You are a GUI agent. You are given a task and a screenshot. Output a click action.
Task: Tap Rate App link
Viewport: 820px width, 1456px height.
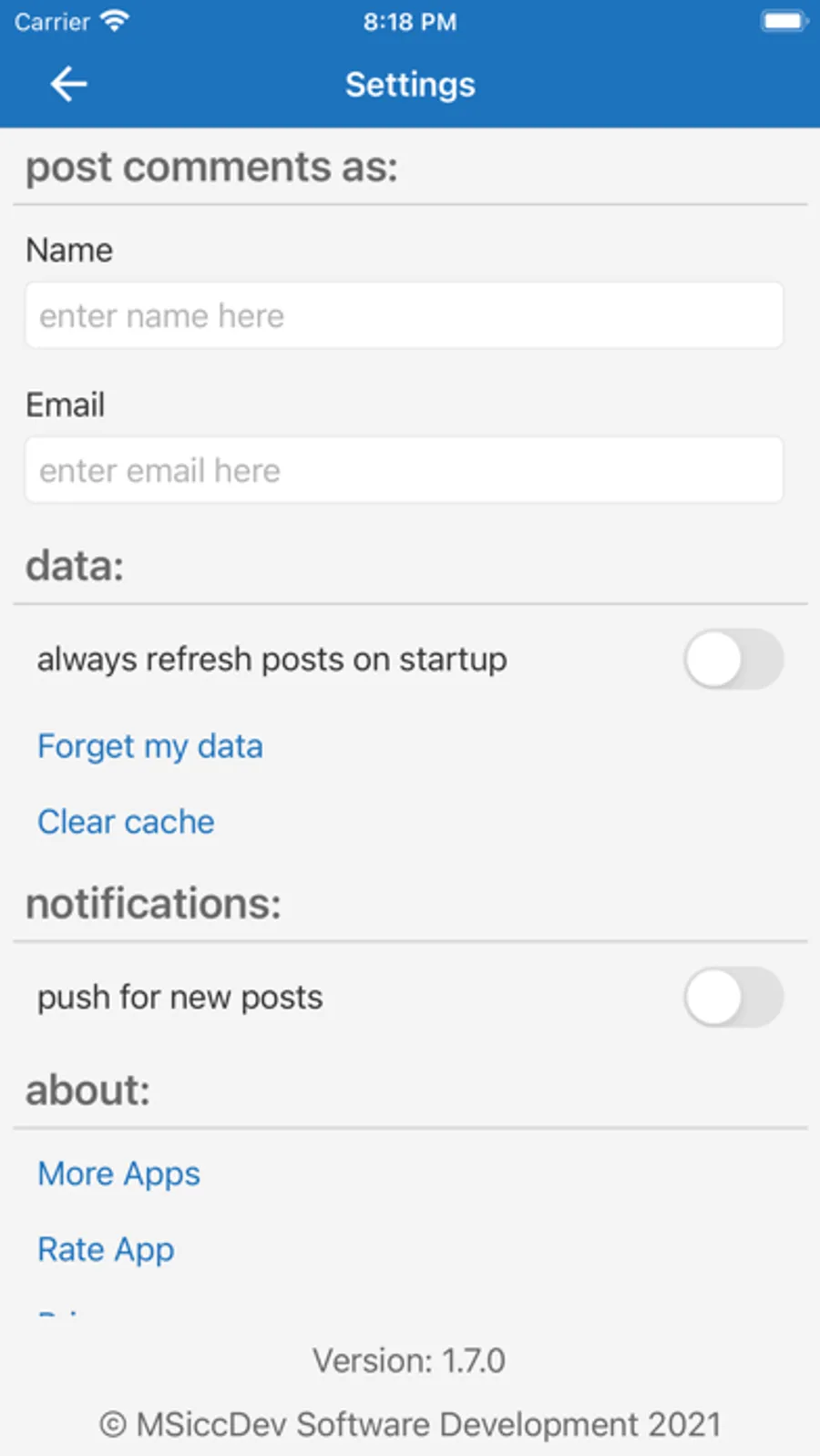tap(106, 1249)
